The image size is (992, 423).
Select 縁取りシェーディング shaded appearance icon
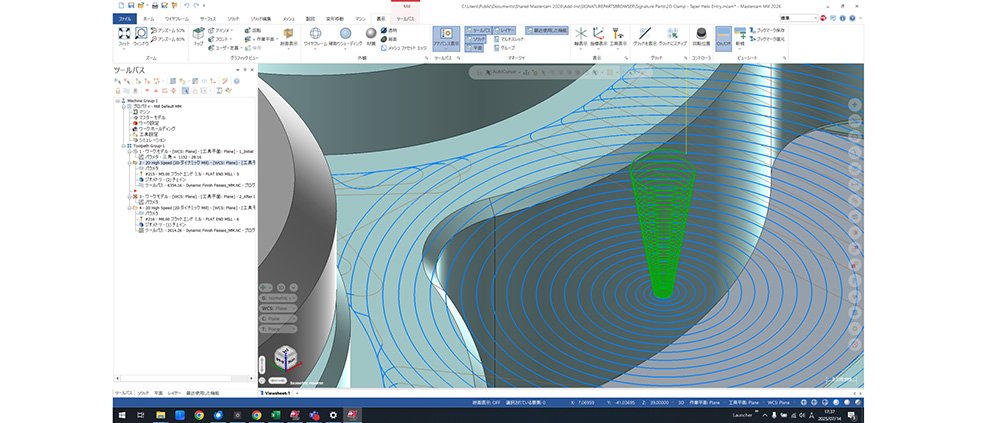click(x=345, y=34)
